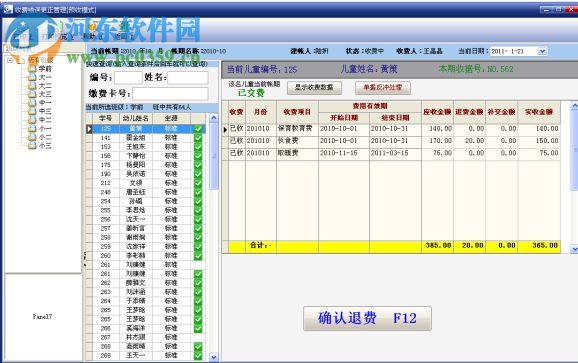Click the fee table scroll-down arrow
This screenshot has height=363, width=578.
pyautogui.click(x=574, y=249)
